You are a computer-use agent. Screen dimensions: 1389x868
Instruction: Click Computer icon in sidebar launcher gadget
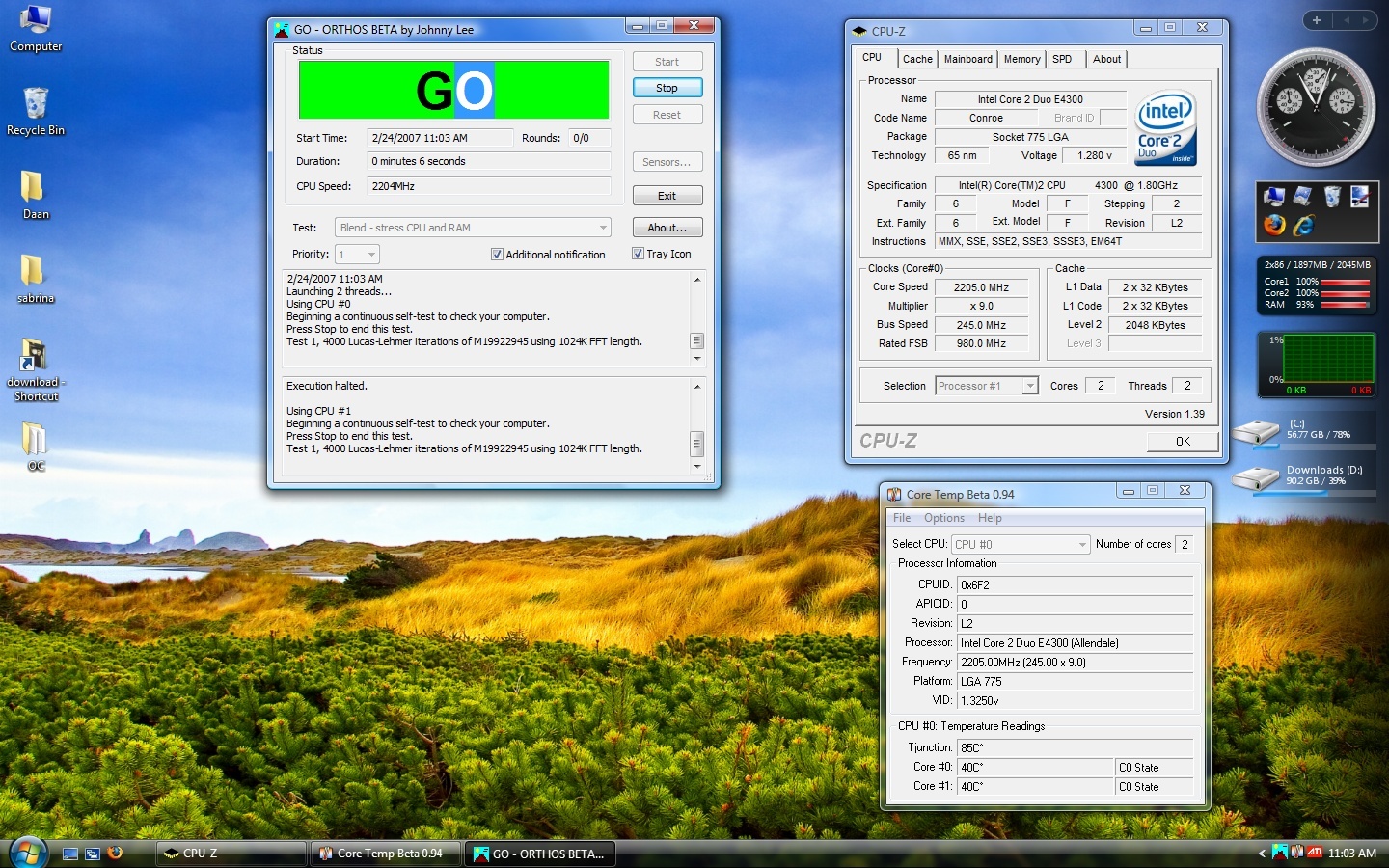1274,197
